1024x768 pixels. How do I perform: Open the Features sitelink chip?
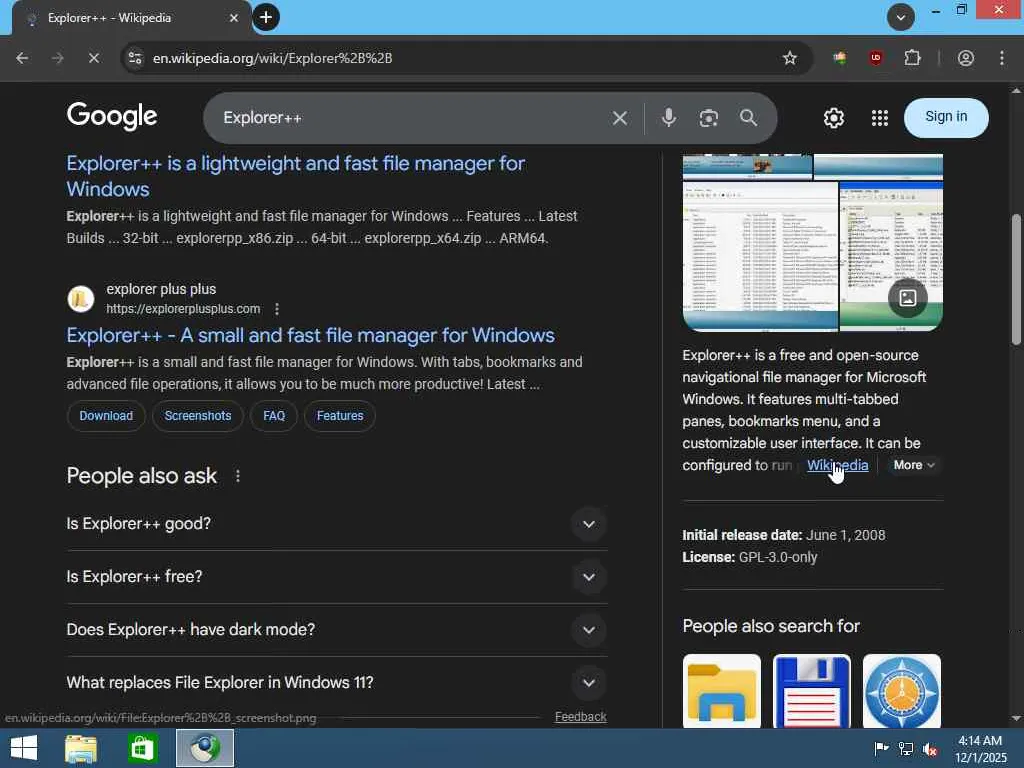click(340, 416)
